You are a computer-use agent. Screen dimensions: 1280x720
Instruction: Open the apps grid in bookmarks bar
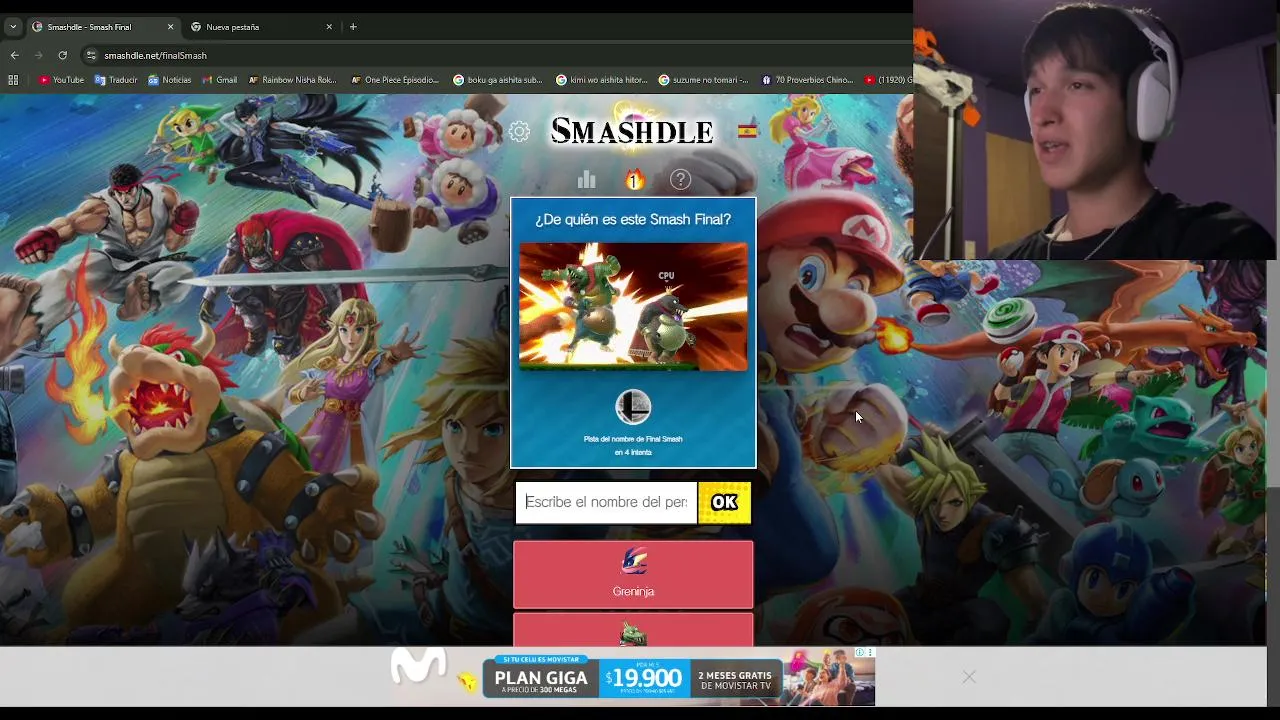pyautogui.click(x=13, y=80)
